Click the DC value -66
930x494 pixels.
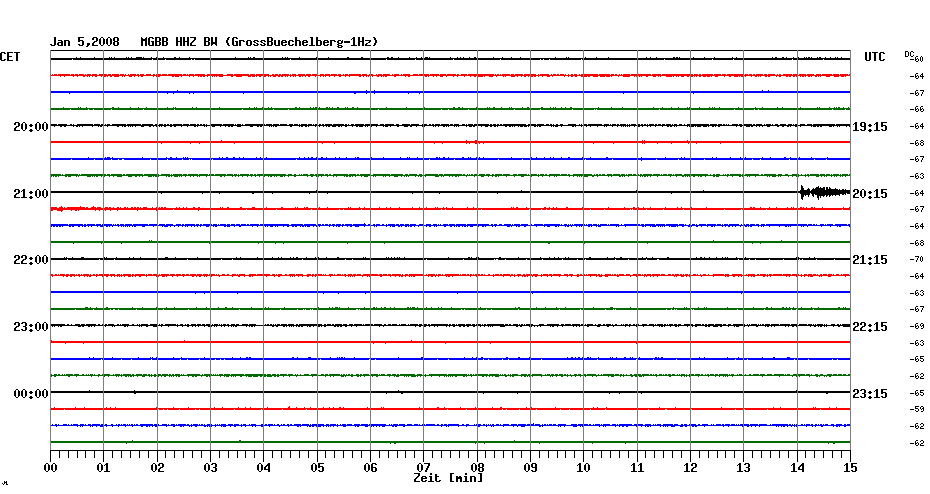(x=917, y=110)
